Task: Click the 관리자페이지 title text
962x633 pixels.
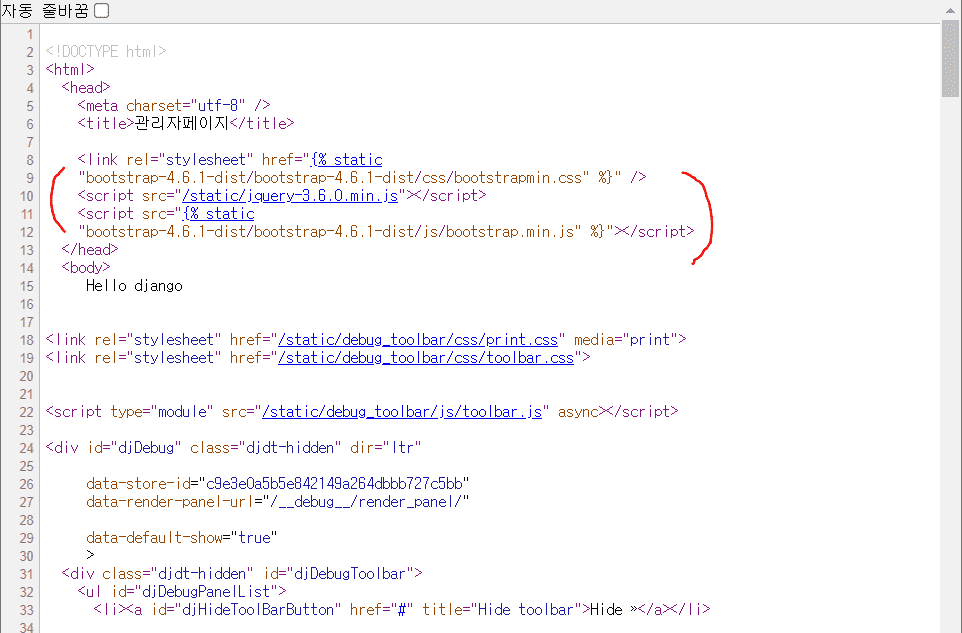Action: pos(182,123)
